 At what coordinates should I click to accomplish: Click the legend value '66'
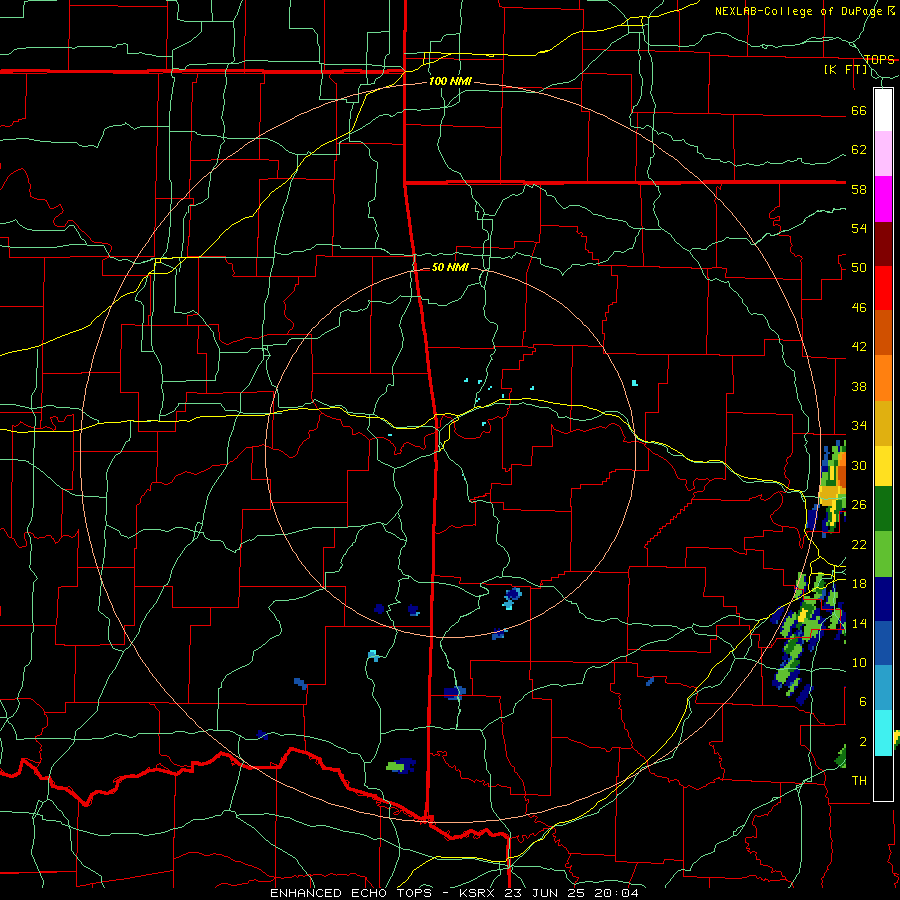(859, 111)
